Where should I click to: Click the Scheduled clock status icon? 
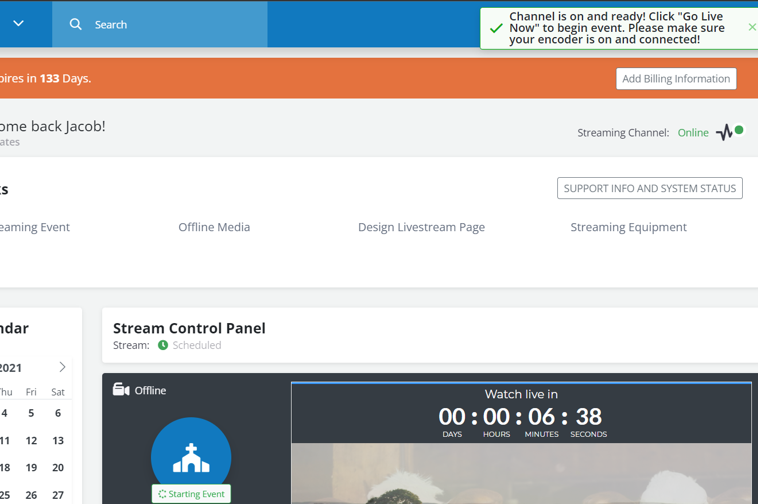click(163, 345)
